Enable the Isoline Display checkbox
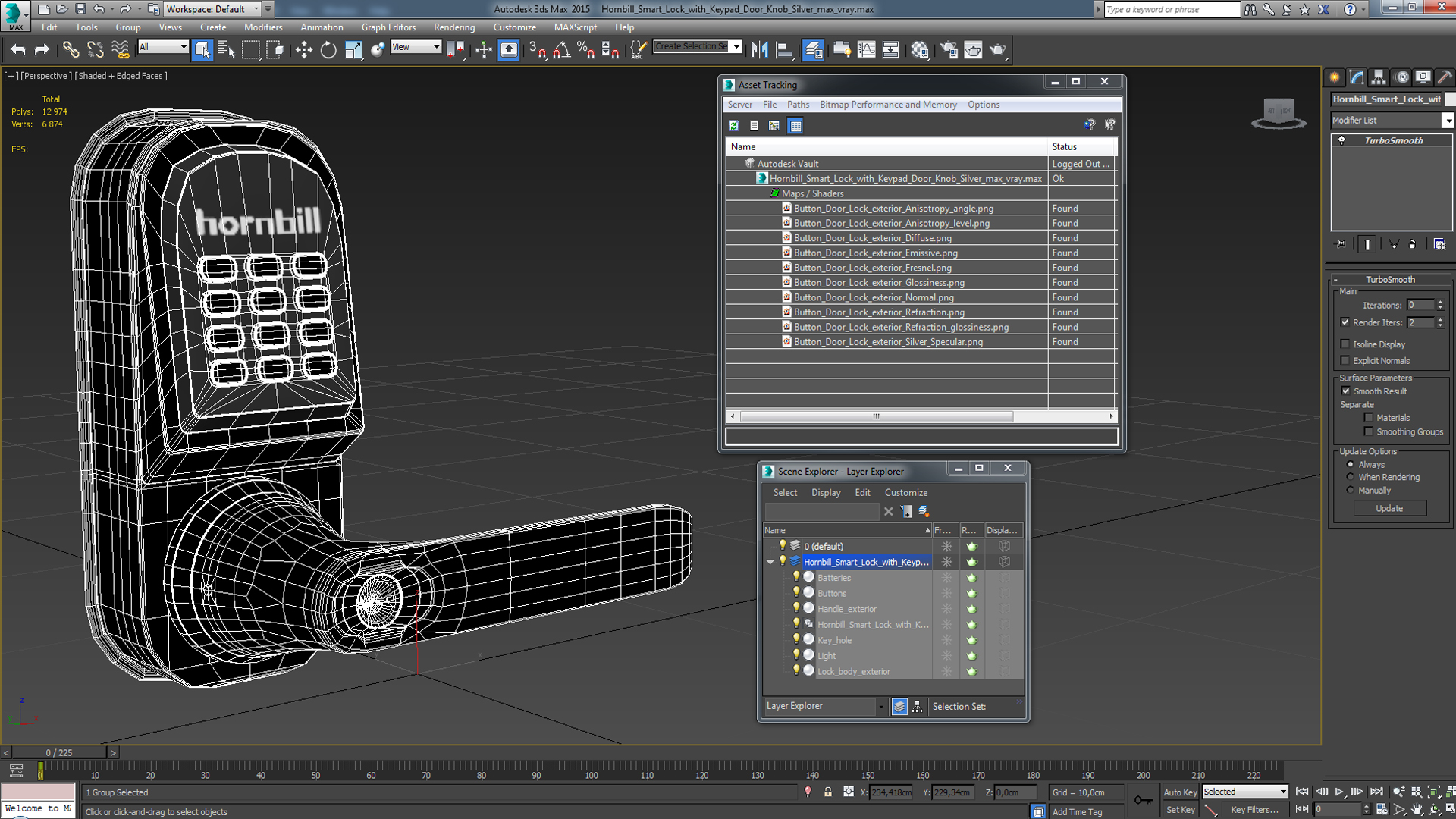The height and width of the screenshot is (819, 1456). pyautogui.click(x=1345, y=344)
